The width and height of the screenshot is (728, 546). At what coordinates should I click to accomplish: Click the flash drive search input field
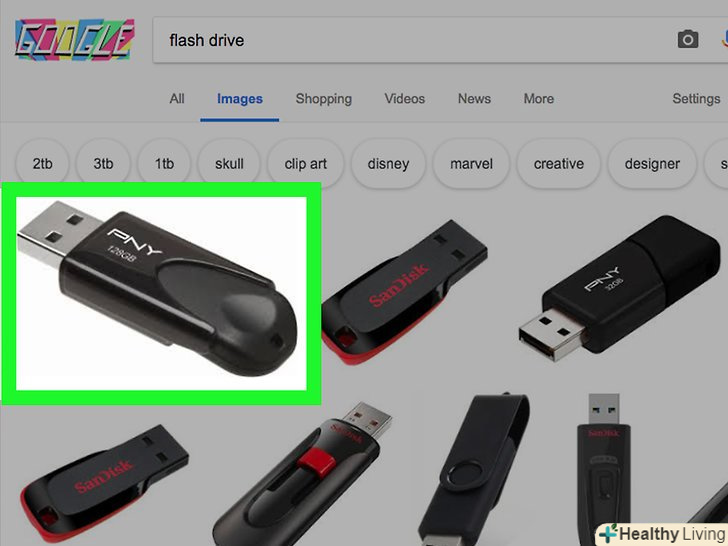click(413, 40)
